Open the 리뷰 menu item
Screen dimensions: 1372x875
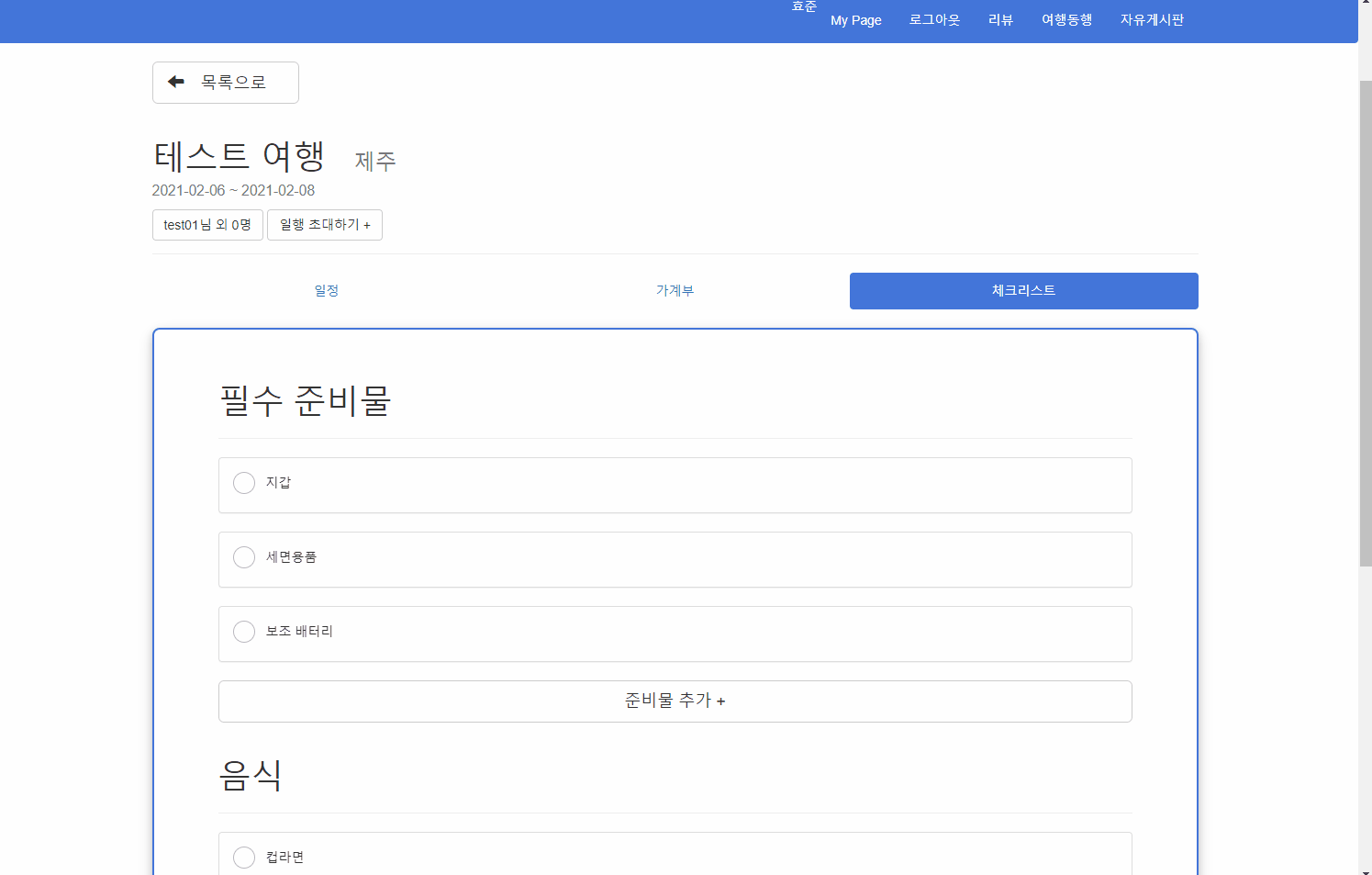click(x=1001, y=20)
